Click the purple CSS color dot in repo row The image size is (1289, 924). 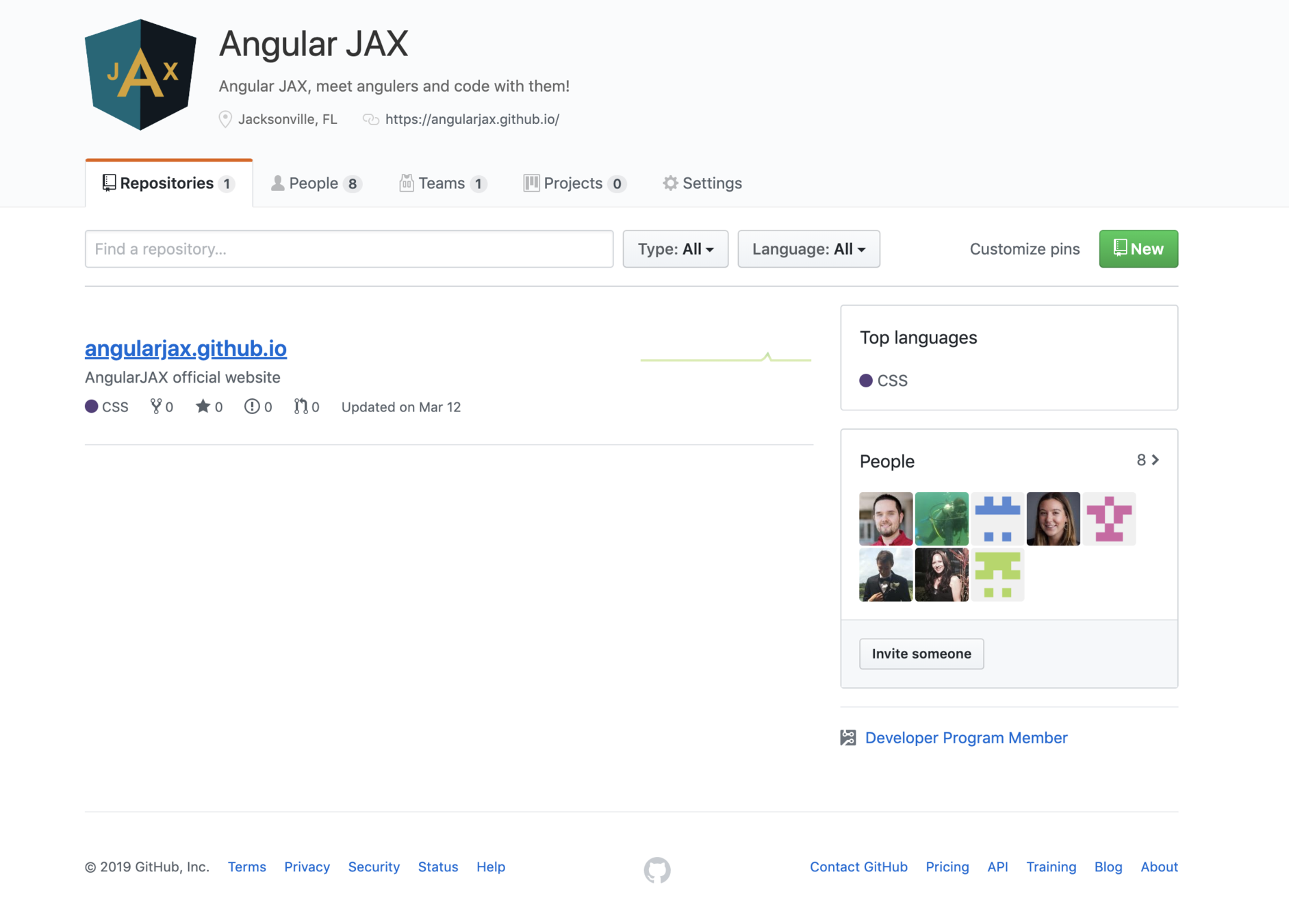click(x=92, y=407)
